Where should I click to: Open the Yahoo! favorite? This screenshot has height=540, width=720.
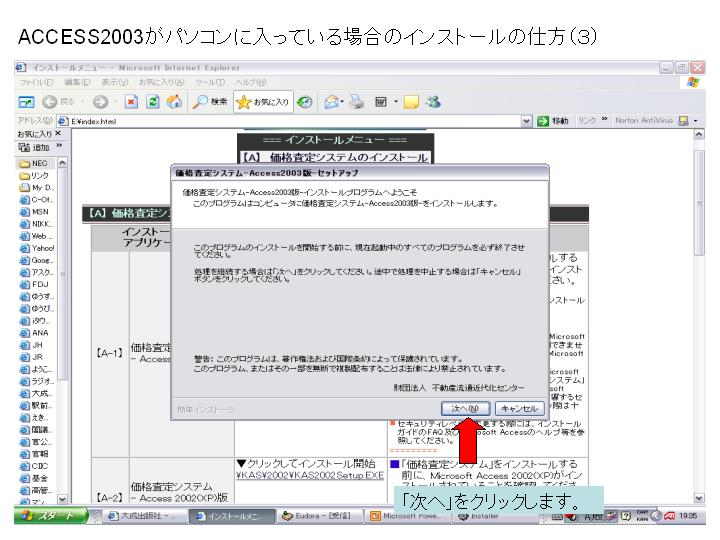coord(37,248)
